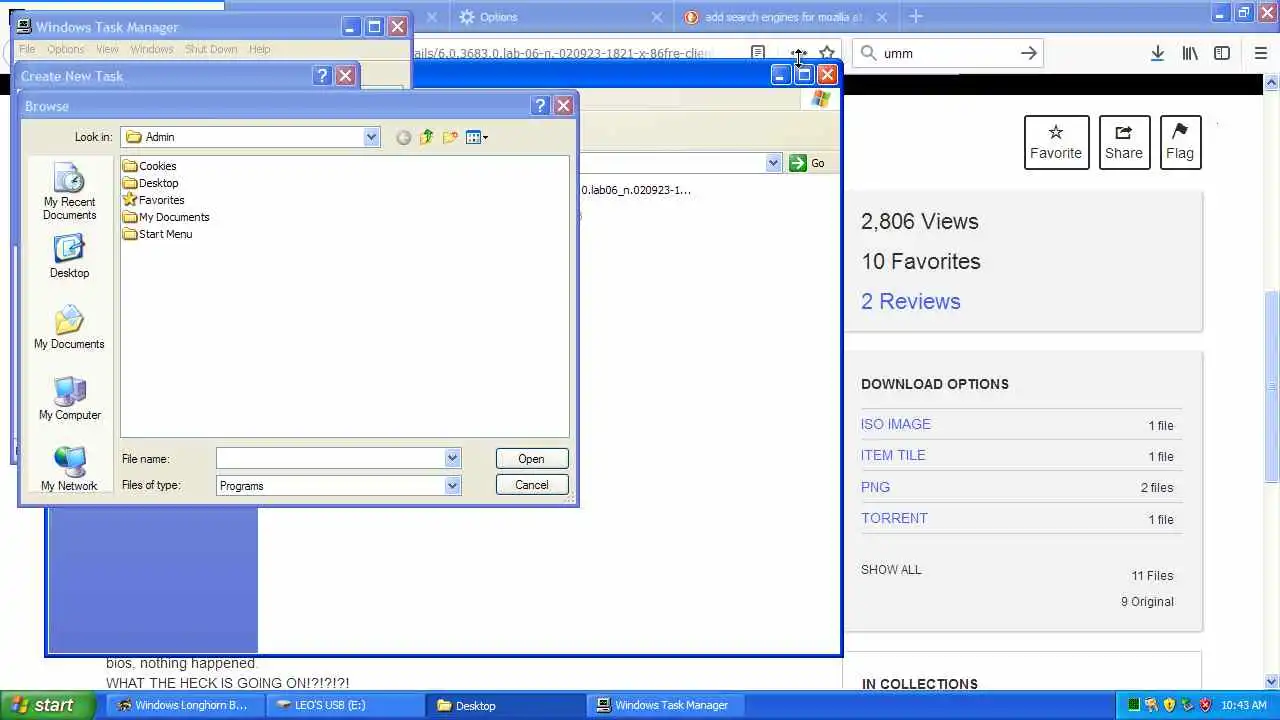Switch to LEO'S USB (E:) taskbar item
This screenshot has width=1280, height=720.
click(344, 705)
